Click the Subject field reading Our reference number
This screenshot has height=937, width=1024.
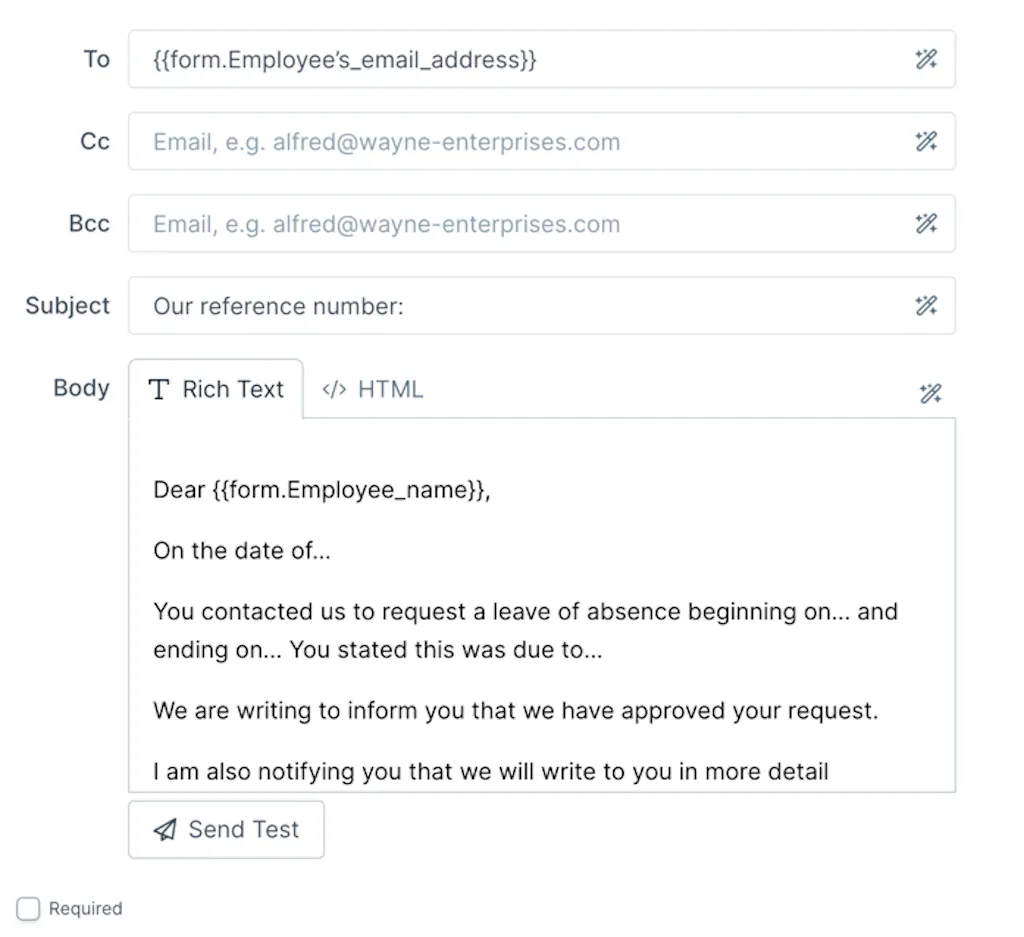(x=542, y=306)
